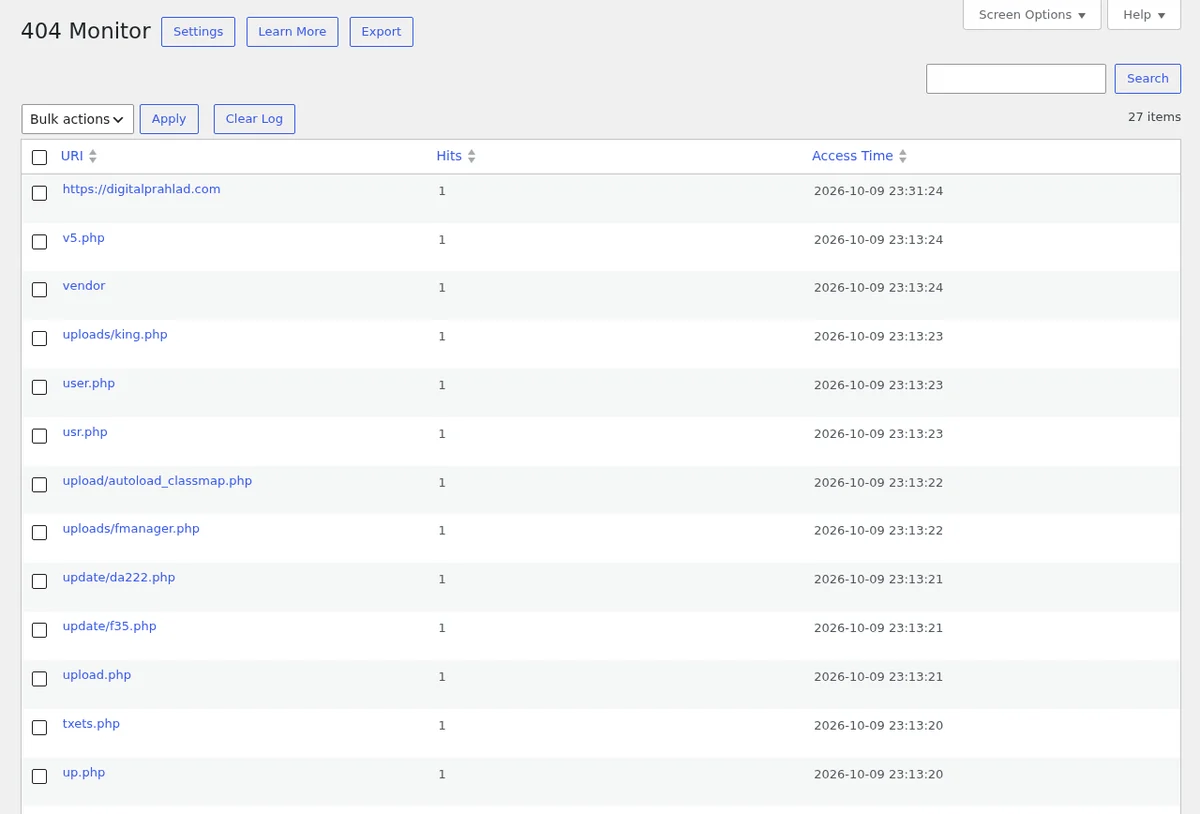Open the uploads/fmanager.php link
This screenshot has height=814, width=1200.
click(x=131, y=529)
